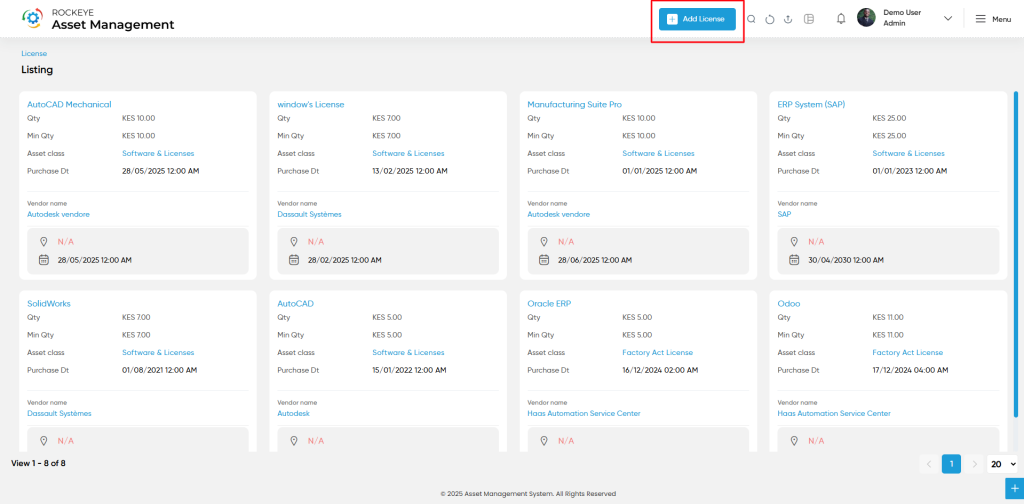Screen dimensions: 1024x504
Task: Open the AutoCAD license card title
Action: point(296,303)
